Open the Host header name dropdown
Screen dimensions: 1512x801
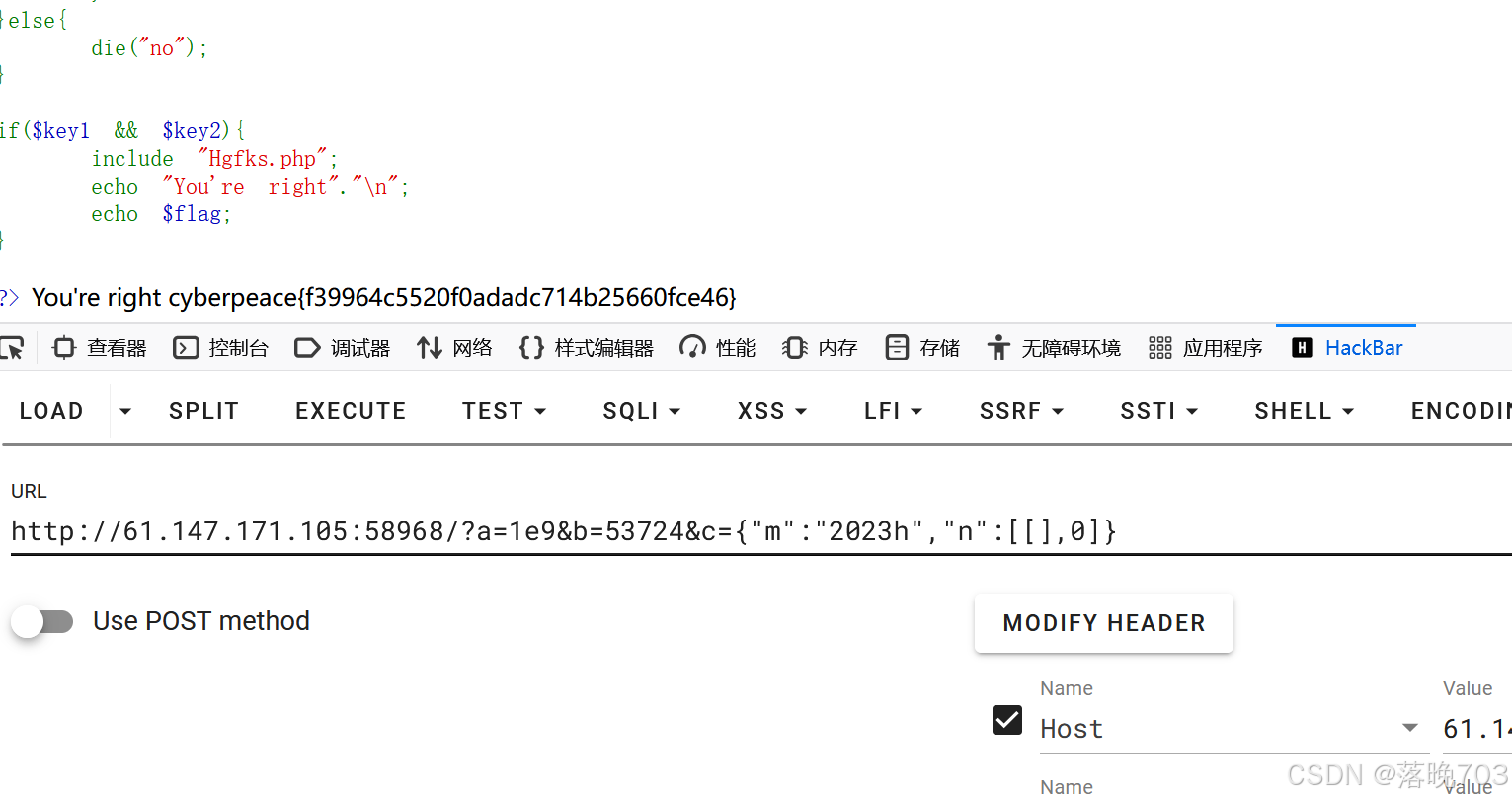(1411, 728)
